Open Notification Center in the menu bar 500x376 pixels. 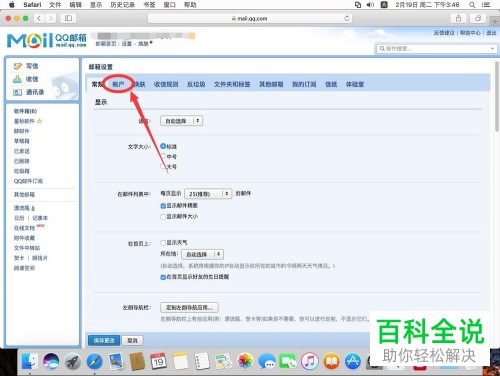click(486, 5)
